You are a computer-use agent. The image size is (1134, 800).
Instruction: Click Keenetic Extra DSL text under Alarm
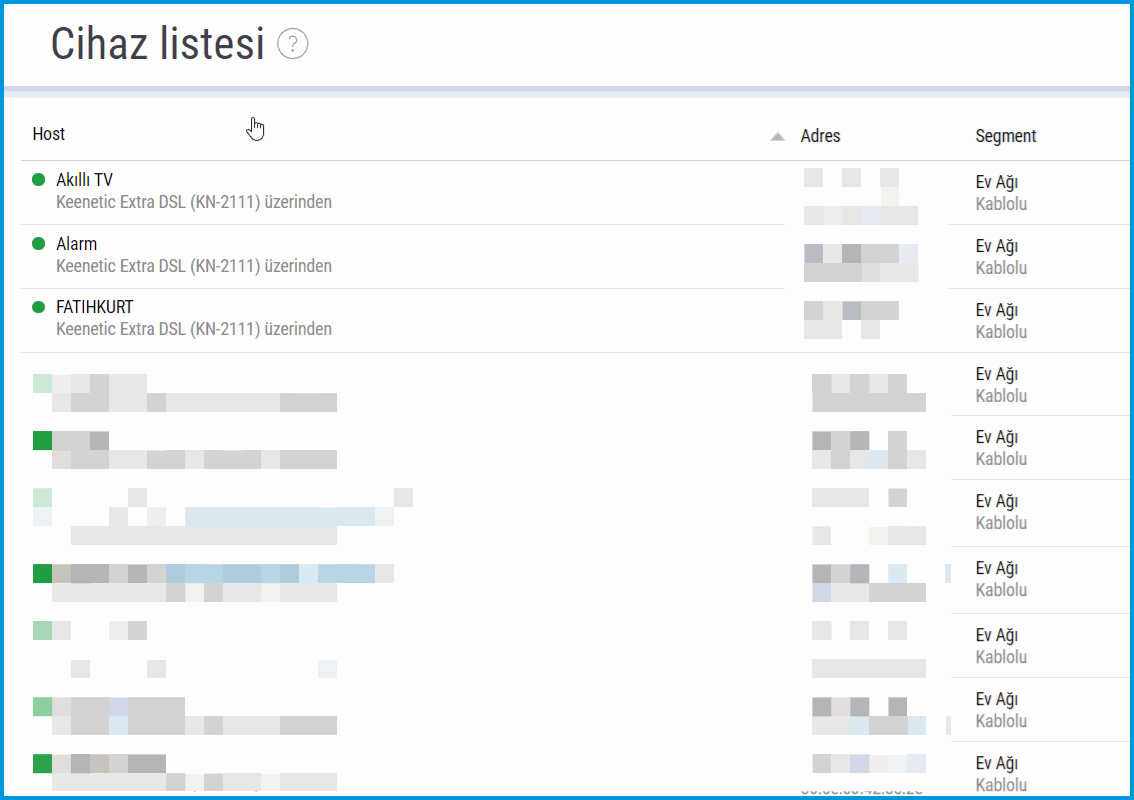[x=194, y=266]
